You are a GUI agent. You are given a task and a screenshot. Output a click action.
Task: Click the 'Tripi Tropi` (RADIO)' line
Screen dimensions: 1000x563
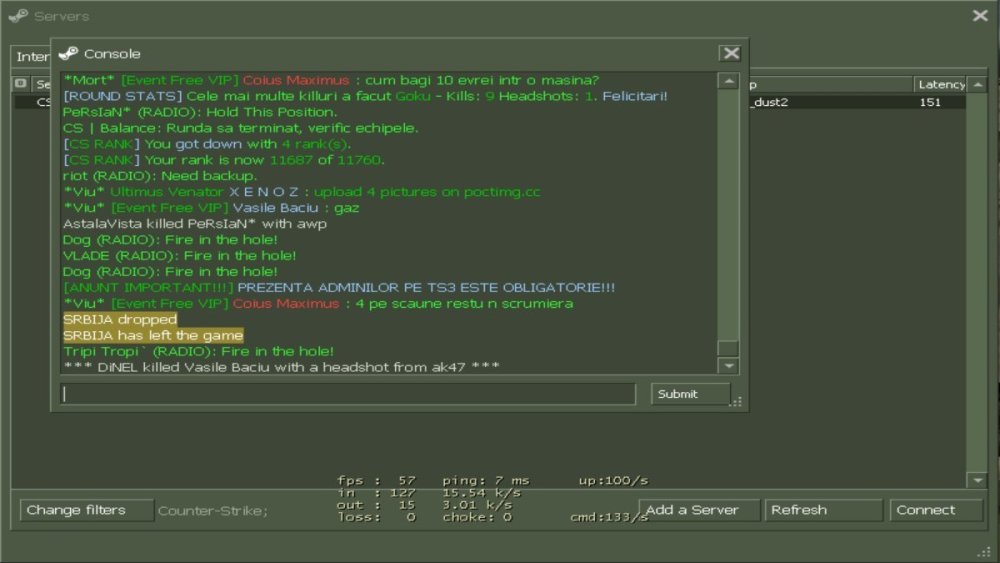click(x=198, y=351)
